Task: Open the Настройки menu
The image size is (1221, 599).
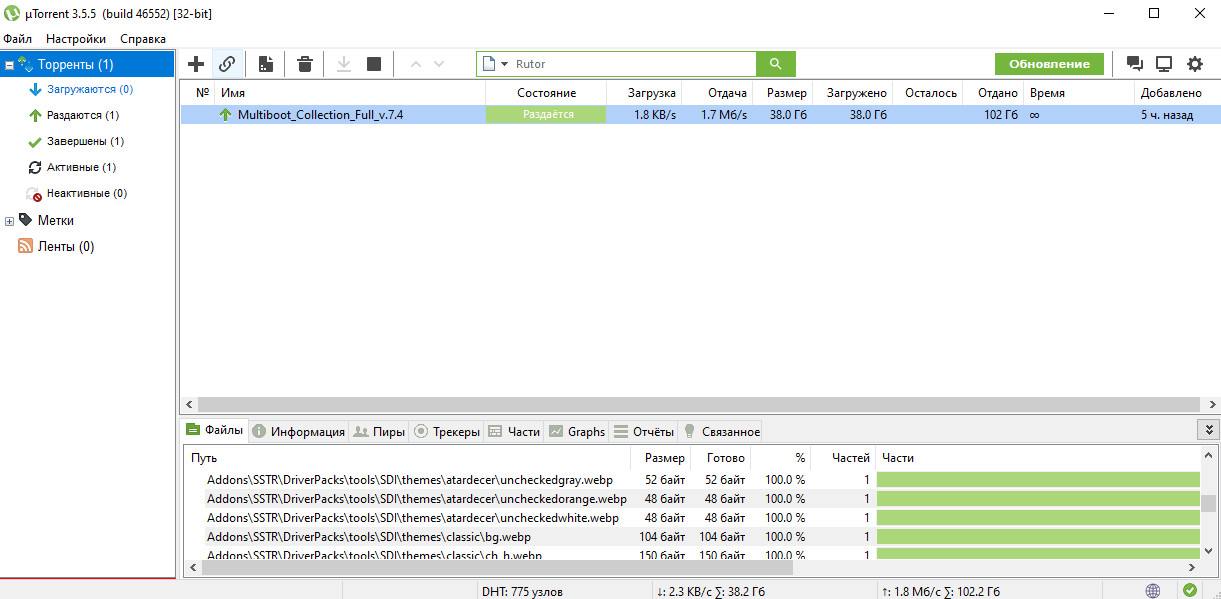Action: [76, 39]
